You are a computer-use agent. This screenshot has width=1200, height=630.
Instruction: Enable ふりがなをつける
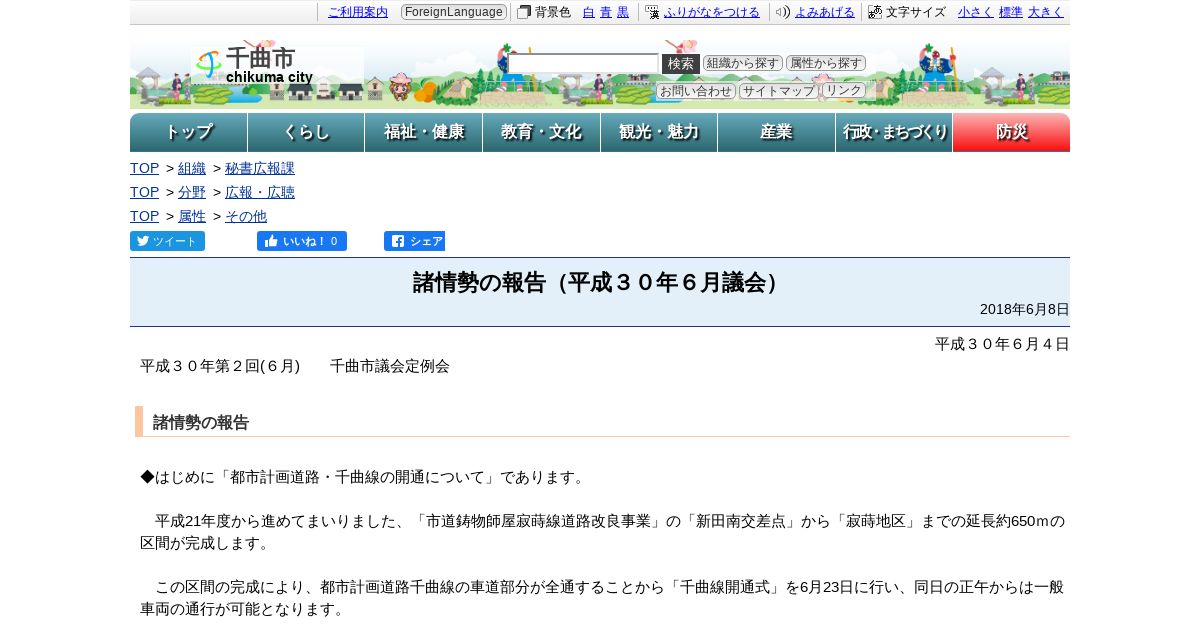coord(712,12)
